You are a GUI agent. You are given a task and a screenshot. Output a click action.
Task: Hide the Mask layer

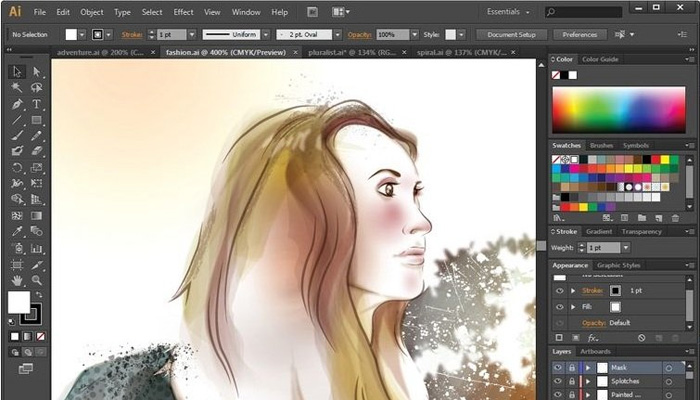[x=558, y=368]
